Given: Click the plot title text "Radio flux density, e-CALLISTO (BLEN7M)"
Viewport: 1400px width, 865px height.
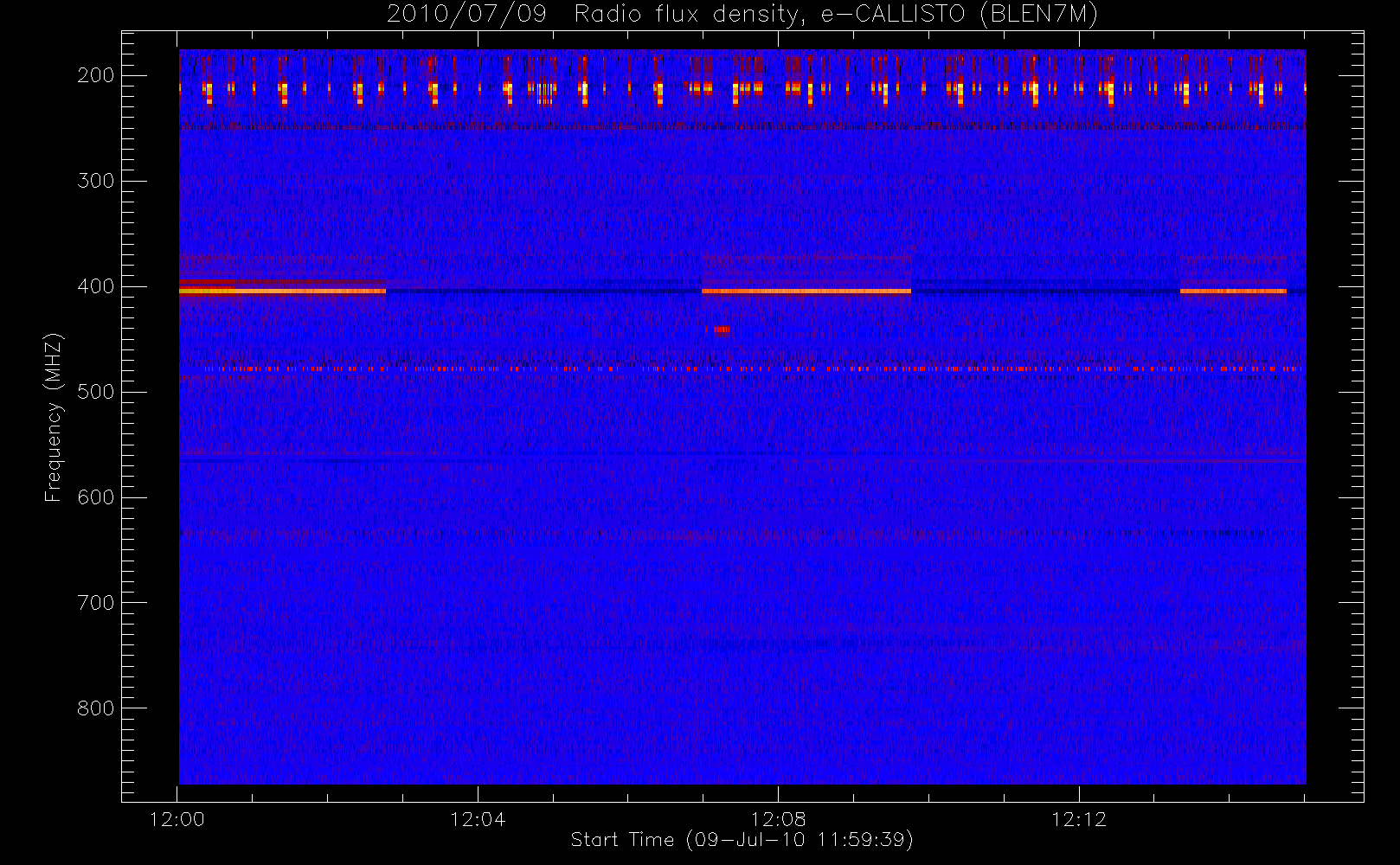Looking at the screenshot, I should pos(836,15).
